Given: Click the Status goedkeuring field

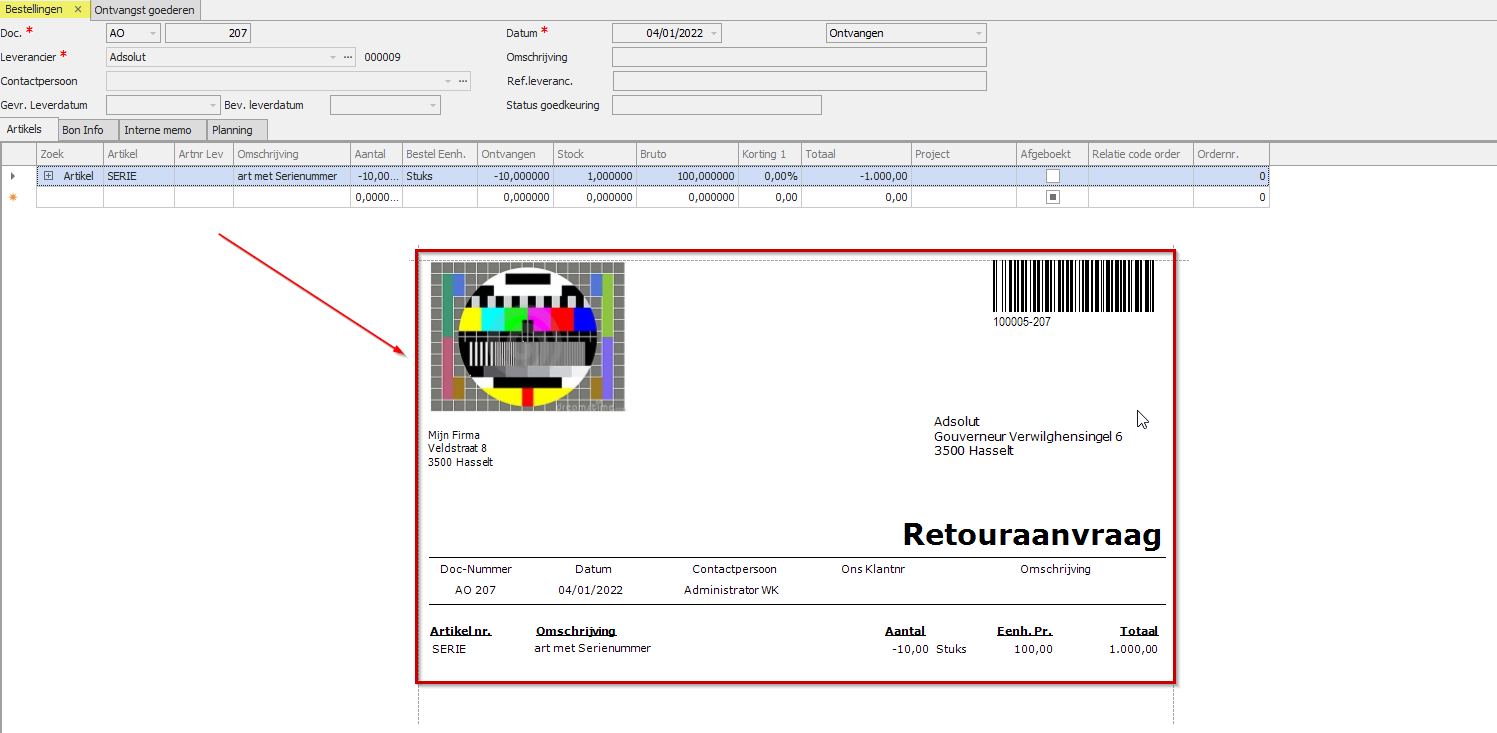Looking at the screenshot, I should click(716, 105).
